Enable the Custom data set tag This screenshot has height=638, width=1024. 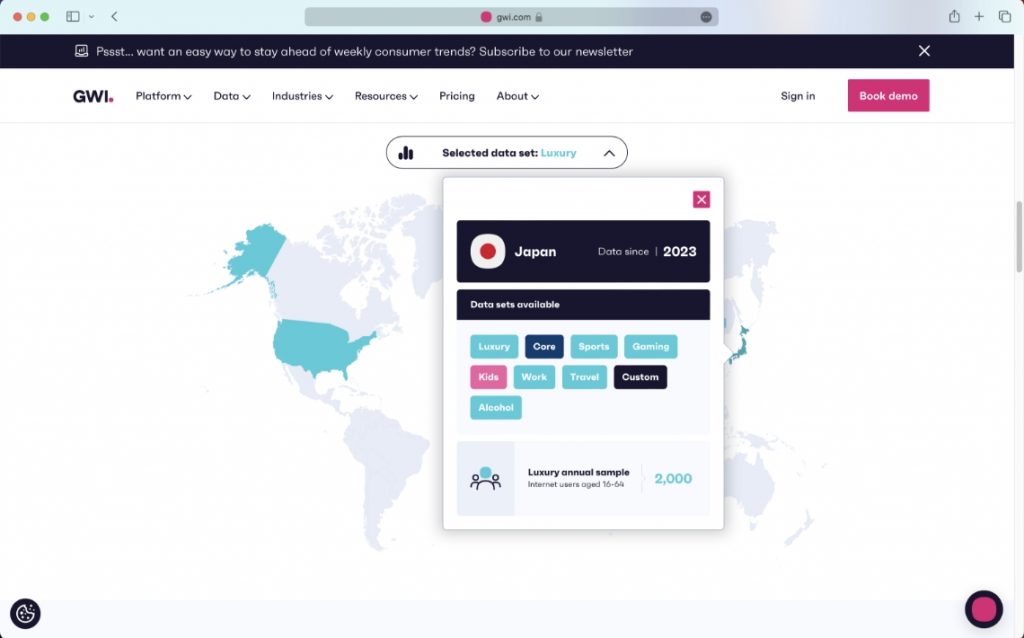coord(640,377)
